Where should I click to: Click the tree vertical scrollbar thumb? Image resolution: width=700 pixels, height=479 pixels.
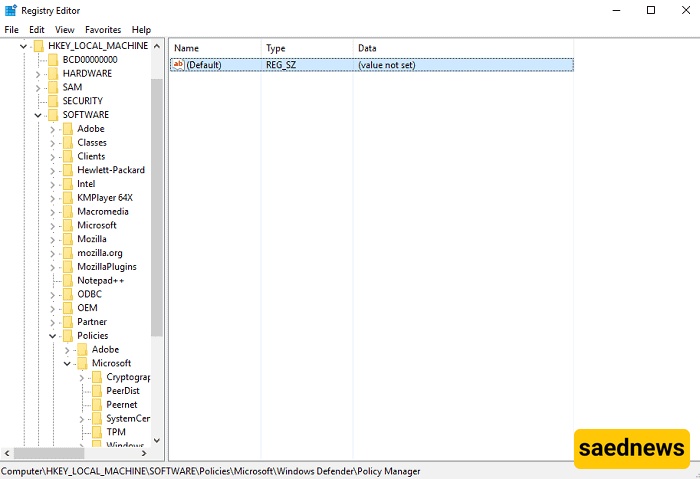(x=157, y=208)
